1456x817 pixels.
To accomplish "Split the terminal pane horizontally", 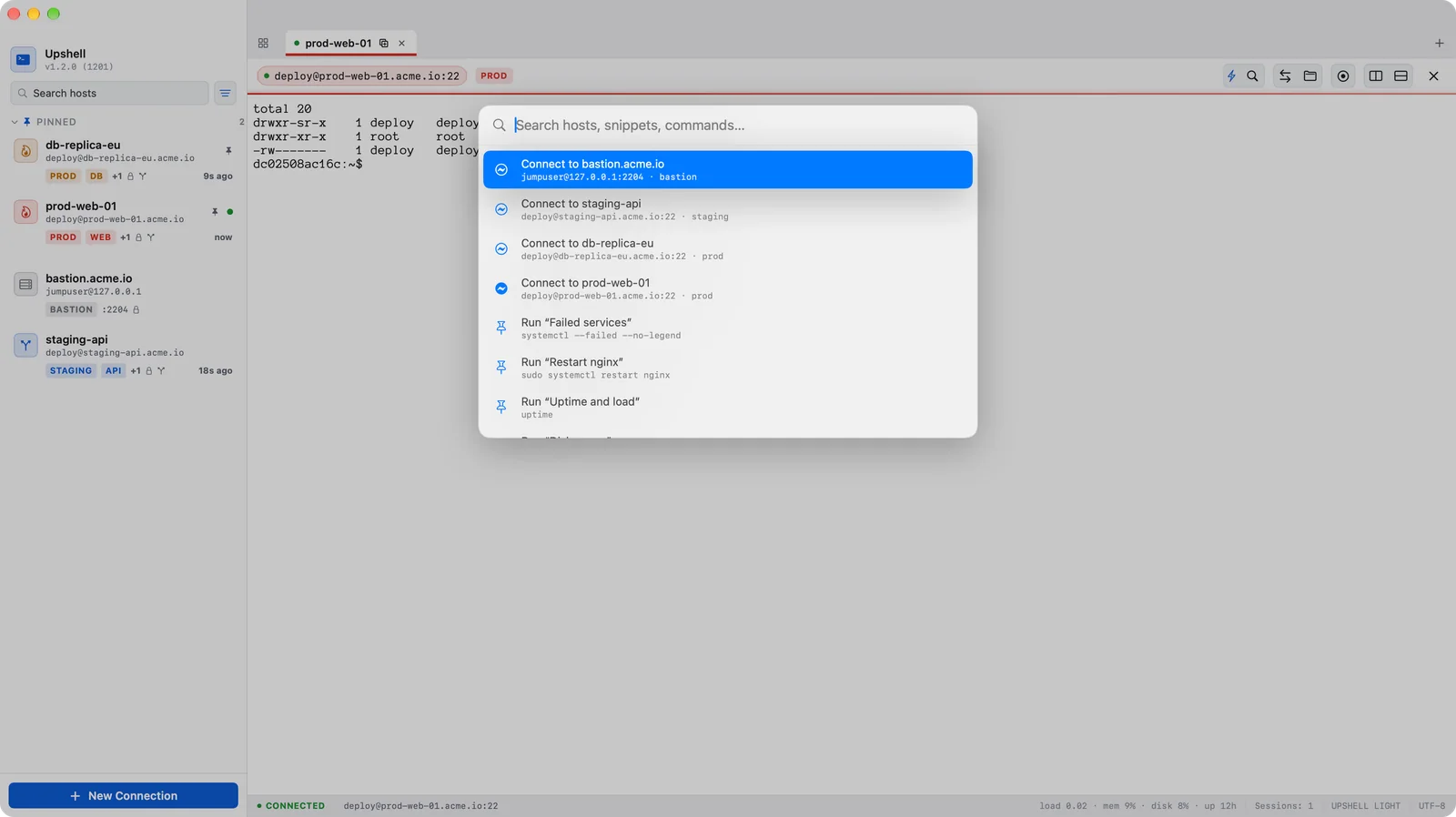I will [x=1401, y=76].
